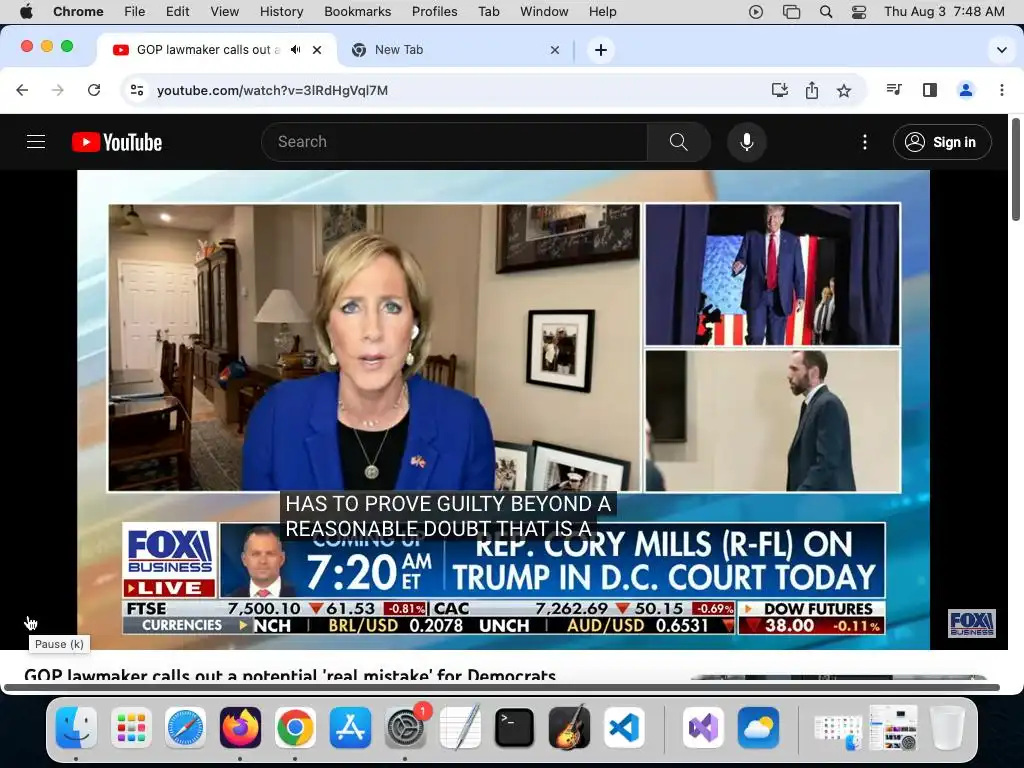The width and height of the screenshot is (1024, 768).
Task: Bookmark this tab with star icon
Action: pos(844,90)
